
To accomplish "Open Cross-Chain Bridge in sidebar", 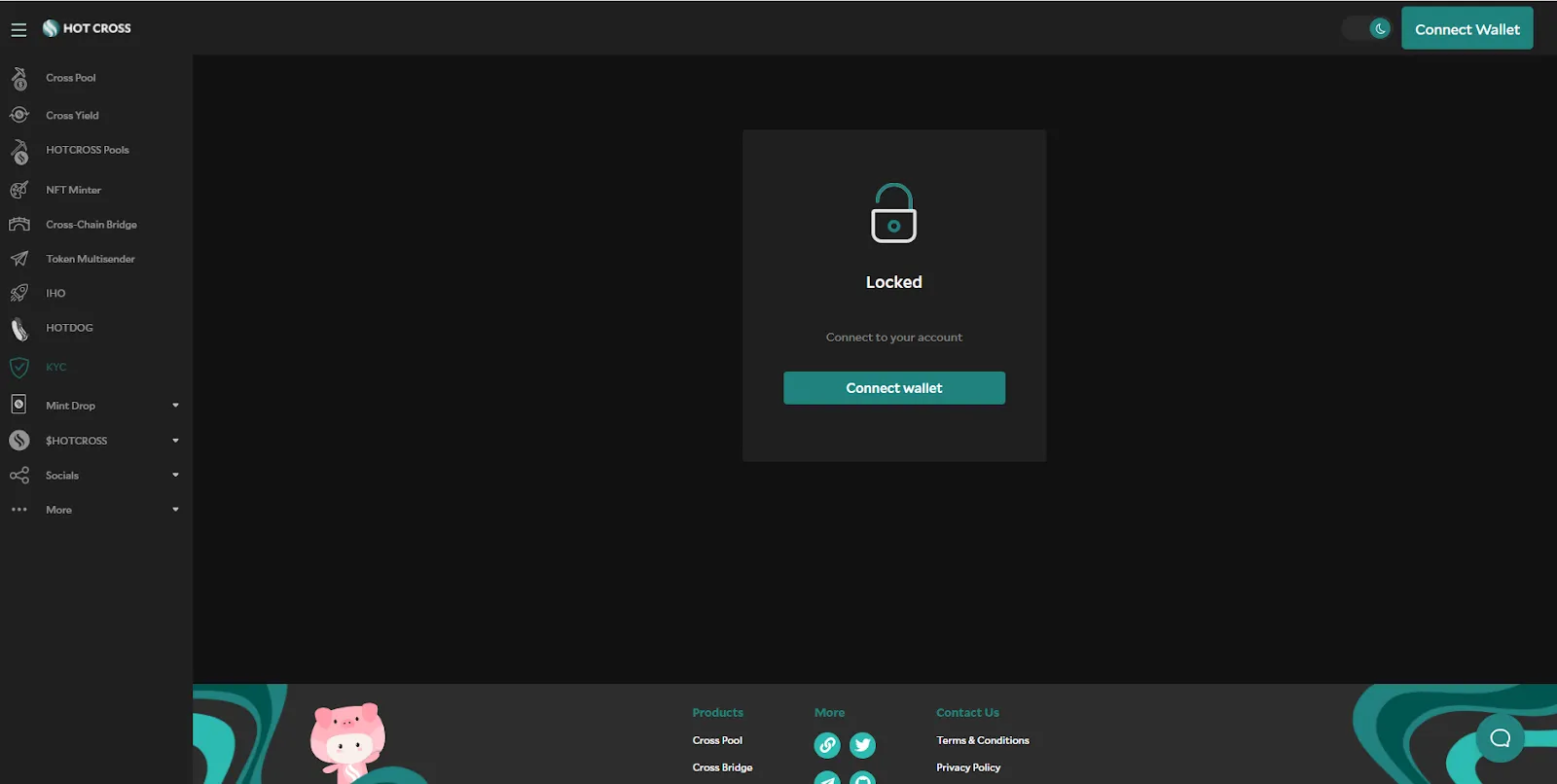I will (91, 225).
